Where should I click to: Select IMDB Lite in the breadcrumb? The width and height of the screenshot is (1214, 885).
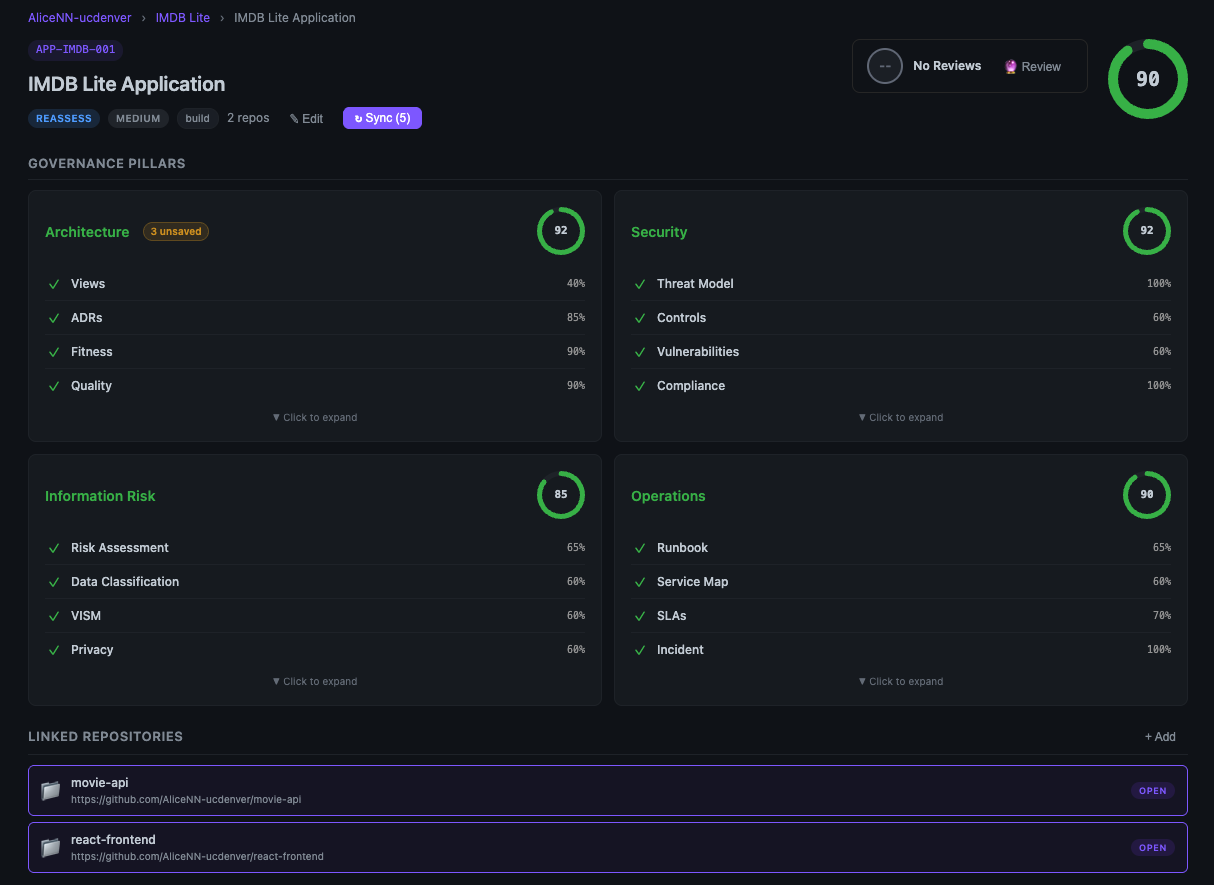coord(183,17)
